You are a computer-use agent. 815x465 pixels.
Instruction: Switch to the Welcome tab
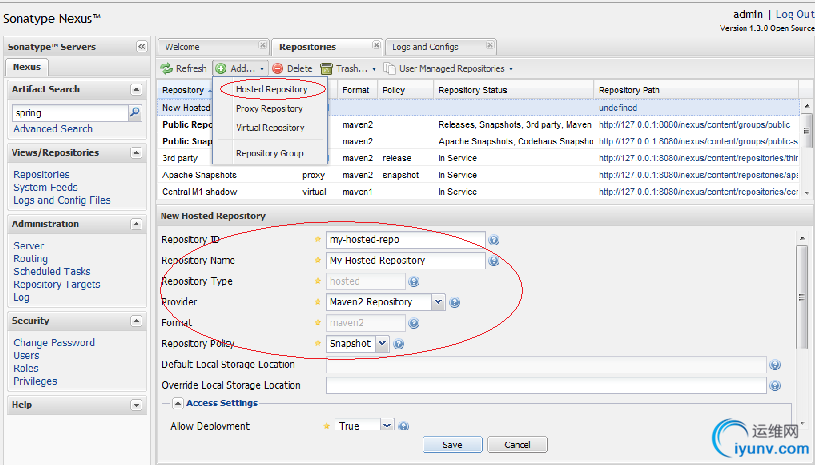coord(213,47)
